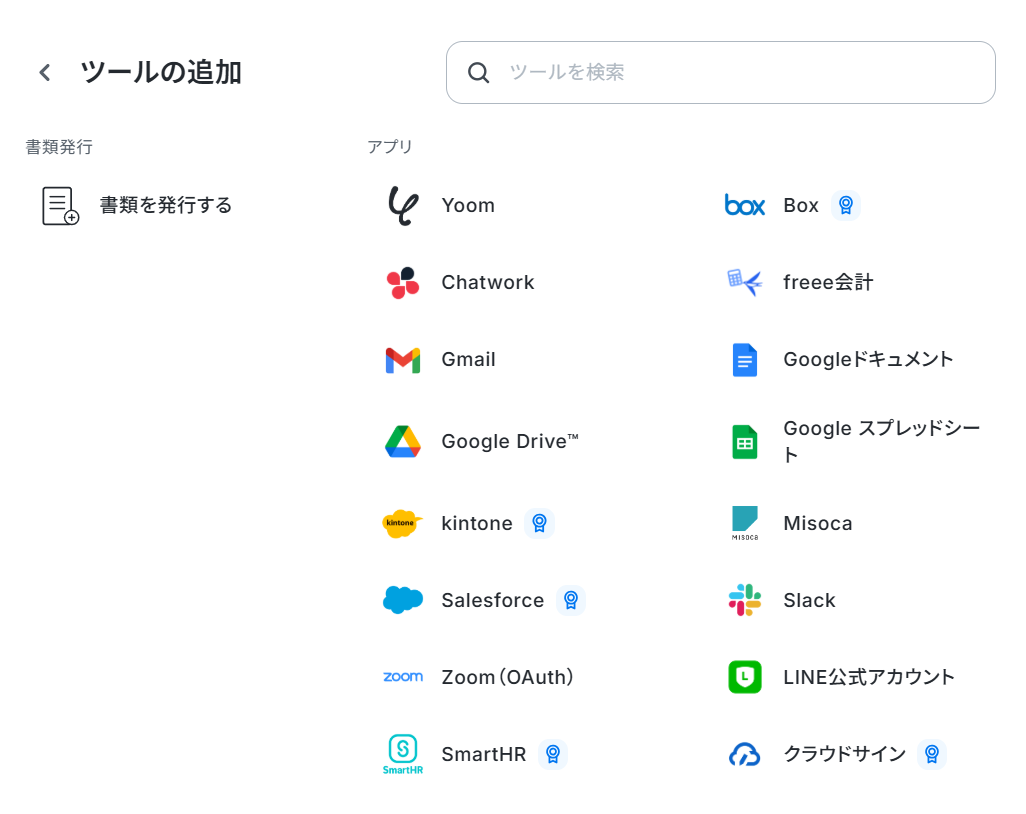The height and width of the screenshot is (814, 1026).
Task: Choose Zoom (OAuth) label
Action: point(507,677)
